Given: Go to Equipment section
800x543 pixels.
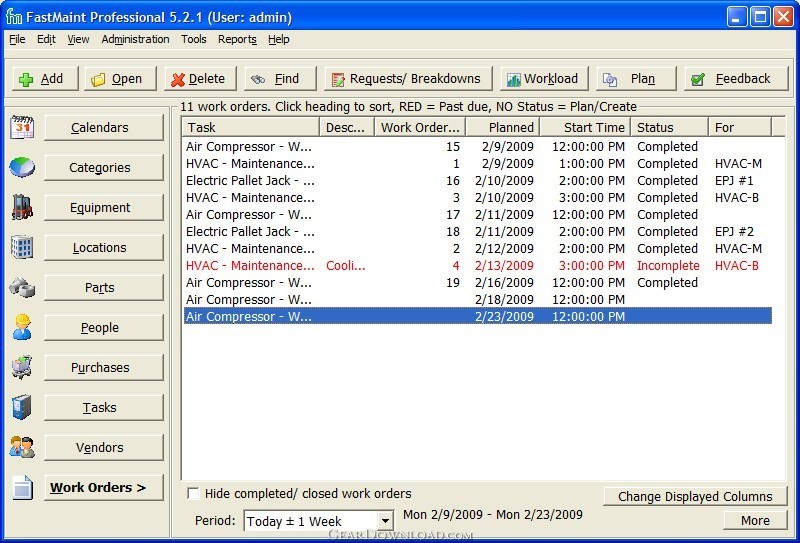Looking at the screenshot, I should pos(104,207).
